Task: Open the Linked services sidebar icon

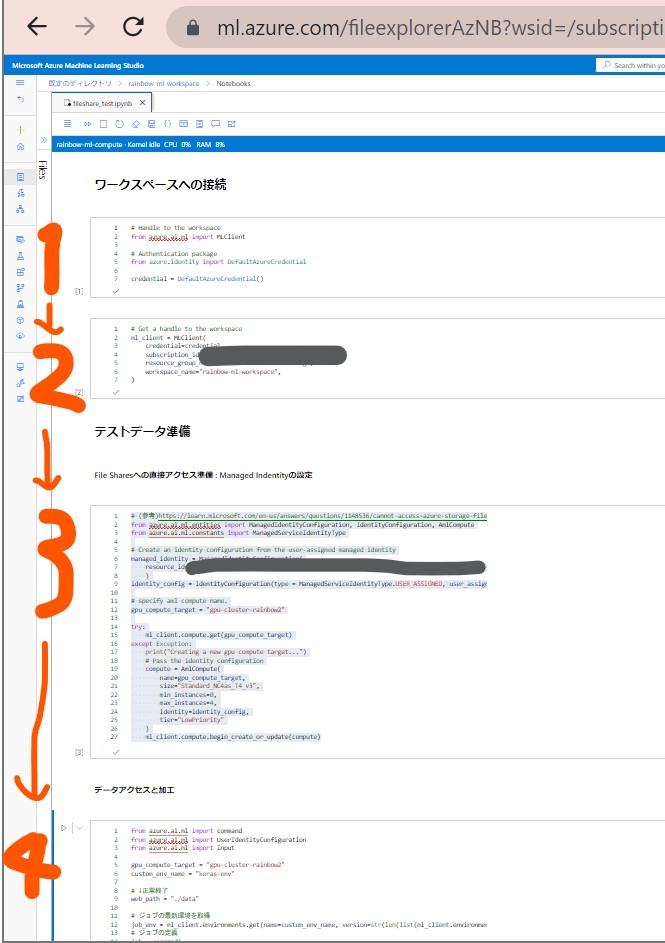Action: tap(20, 382)
